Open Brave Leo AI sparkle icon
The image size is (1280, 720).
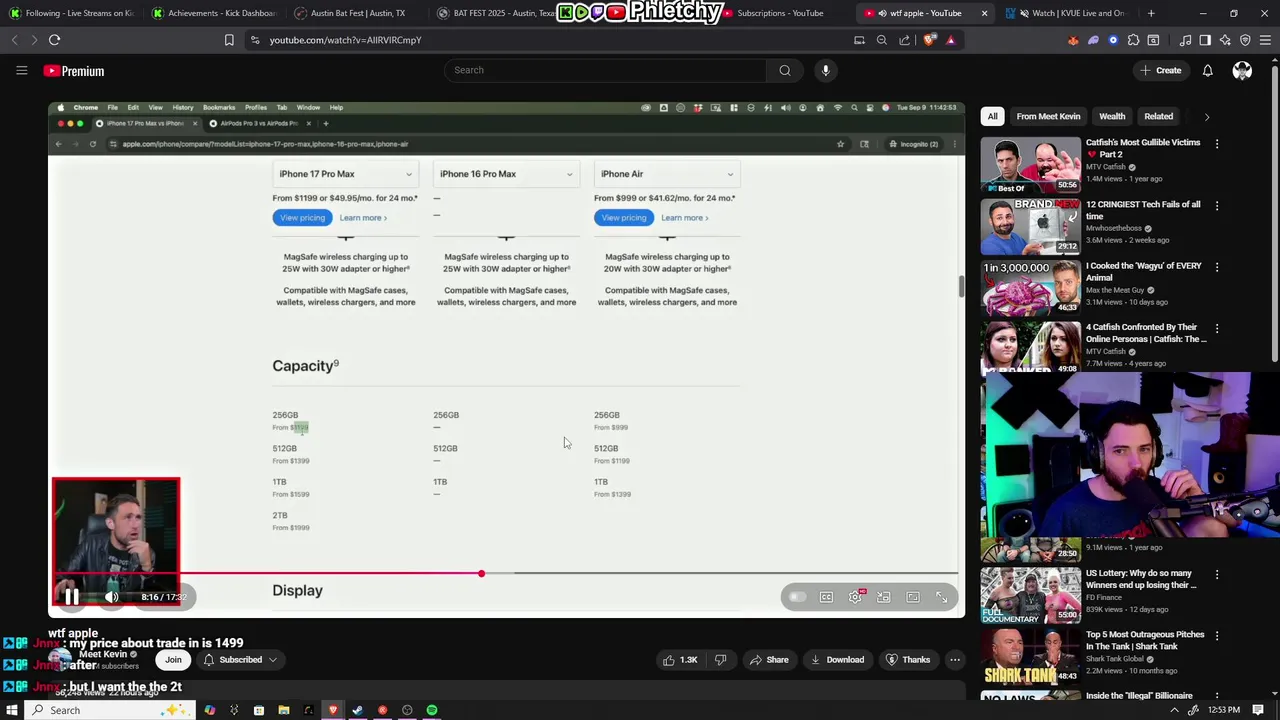[1225, 40]
